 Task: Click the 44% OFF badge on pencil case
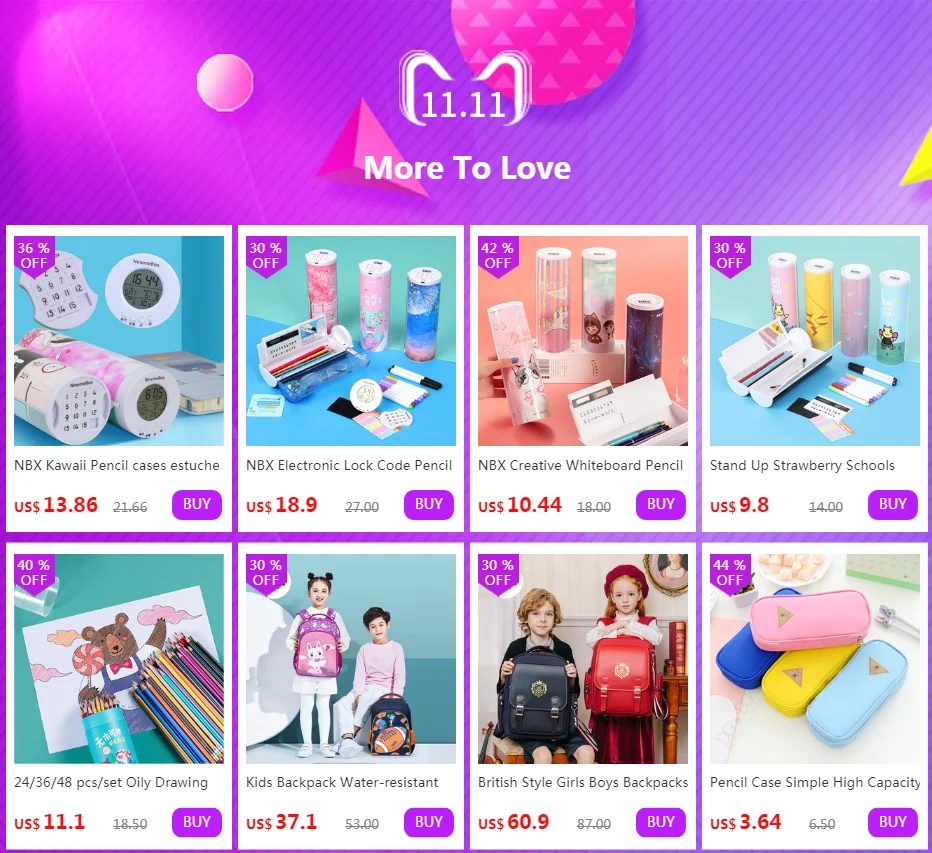[x=730, y=572]
